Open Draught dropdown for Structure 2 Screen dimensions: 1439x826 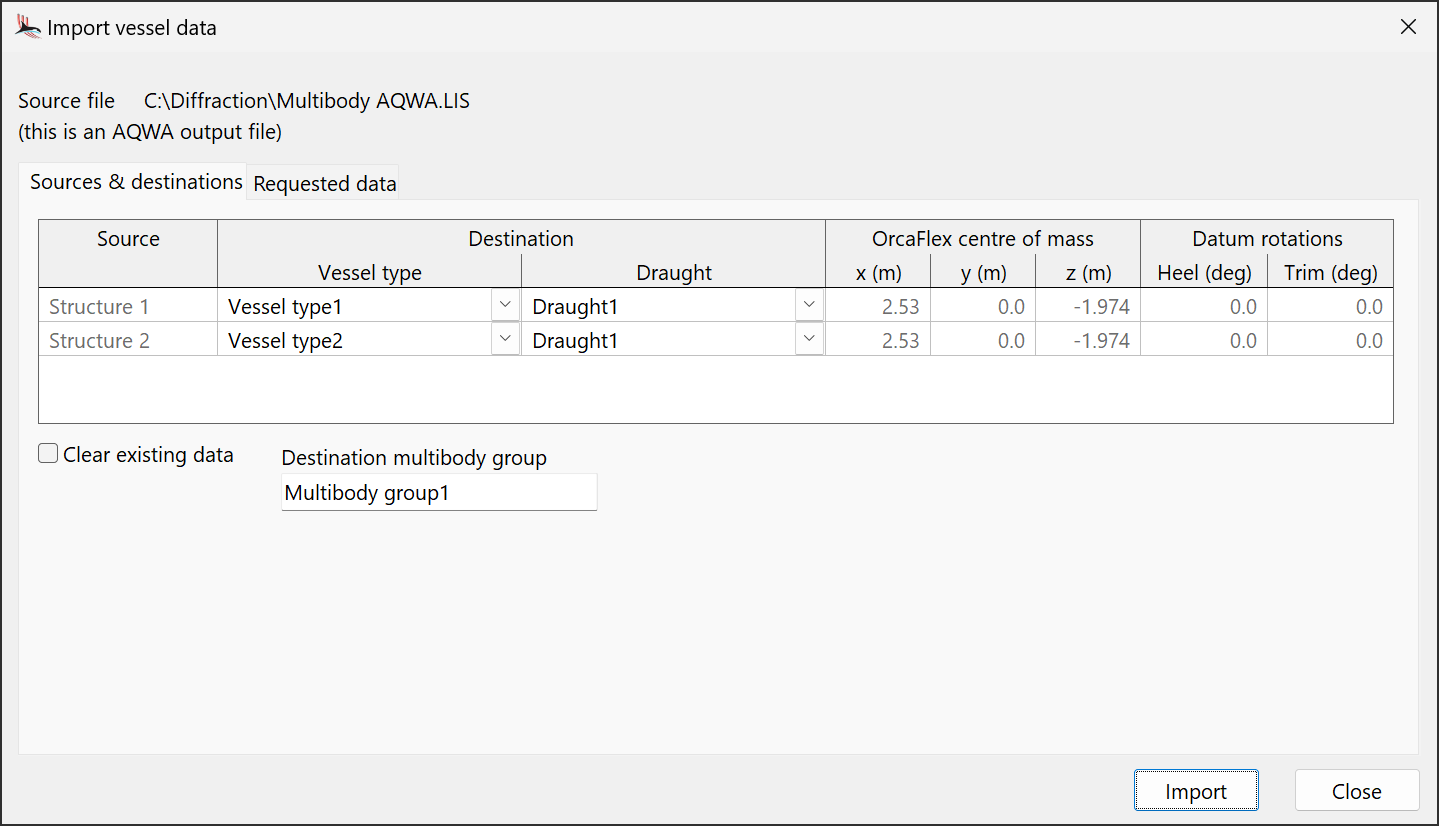click(x=810, y=340)
